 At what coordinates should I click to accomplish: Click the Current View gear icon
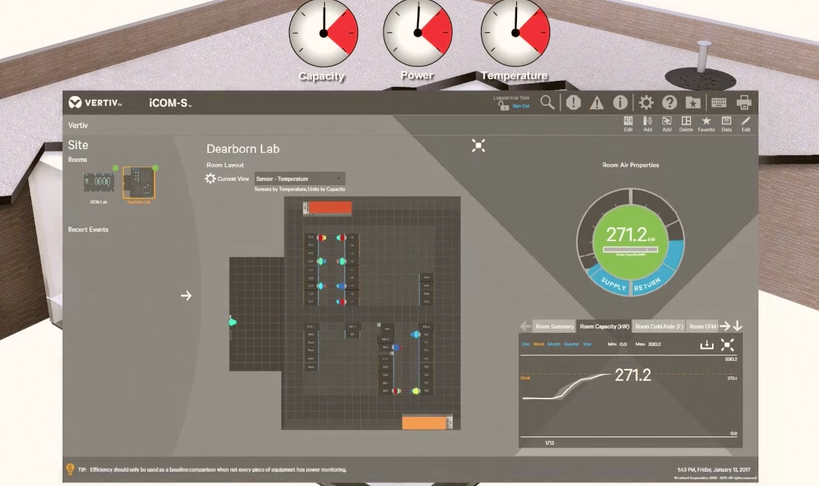point(210,179)
